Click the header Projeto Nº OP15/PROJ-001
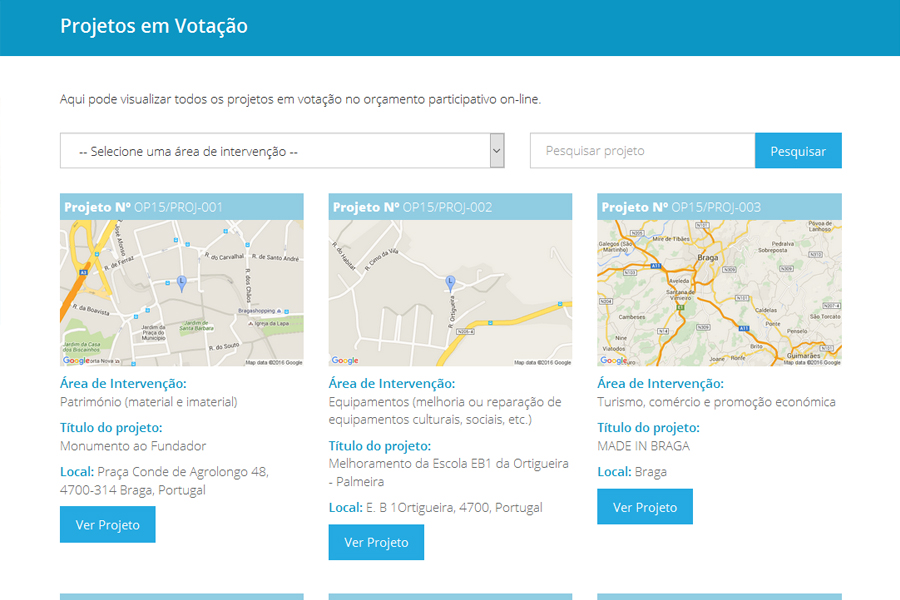Image resolution: width=900 pixels, height=600 pixels. [182, 207]
